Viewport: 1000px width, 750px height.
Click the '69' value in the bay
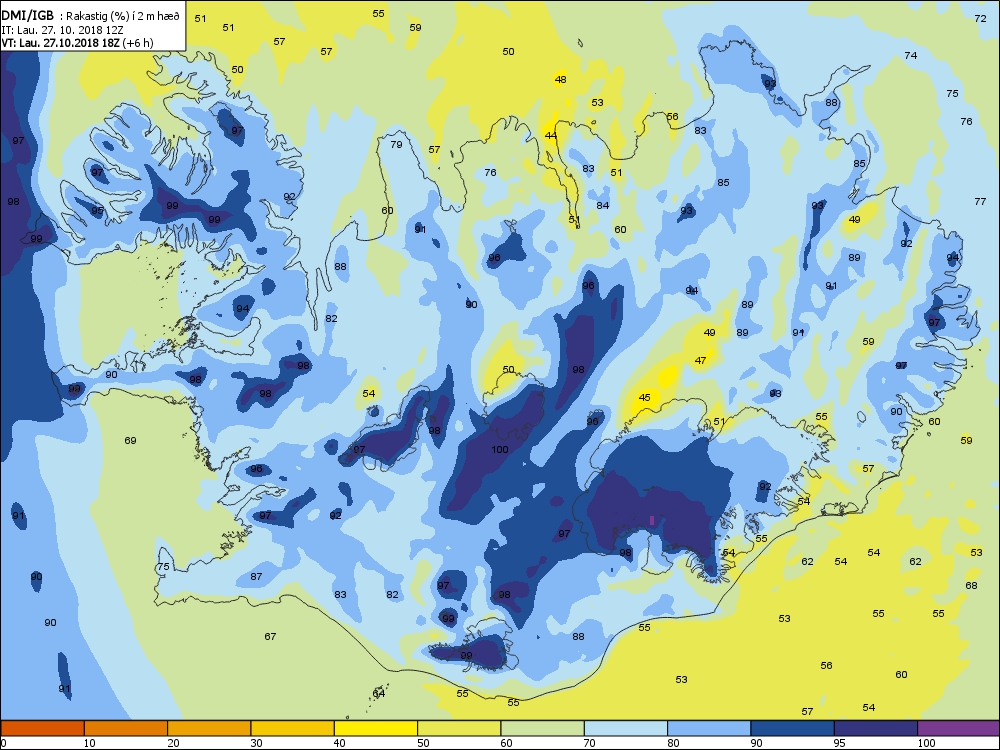[x=131, y=441]
